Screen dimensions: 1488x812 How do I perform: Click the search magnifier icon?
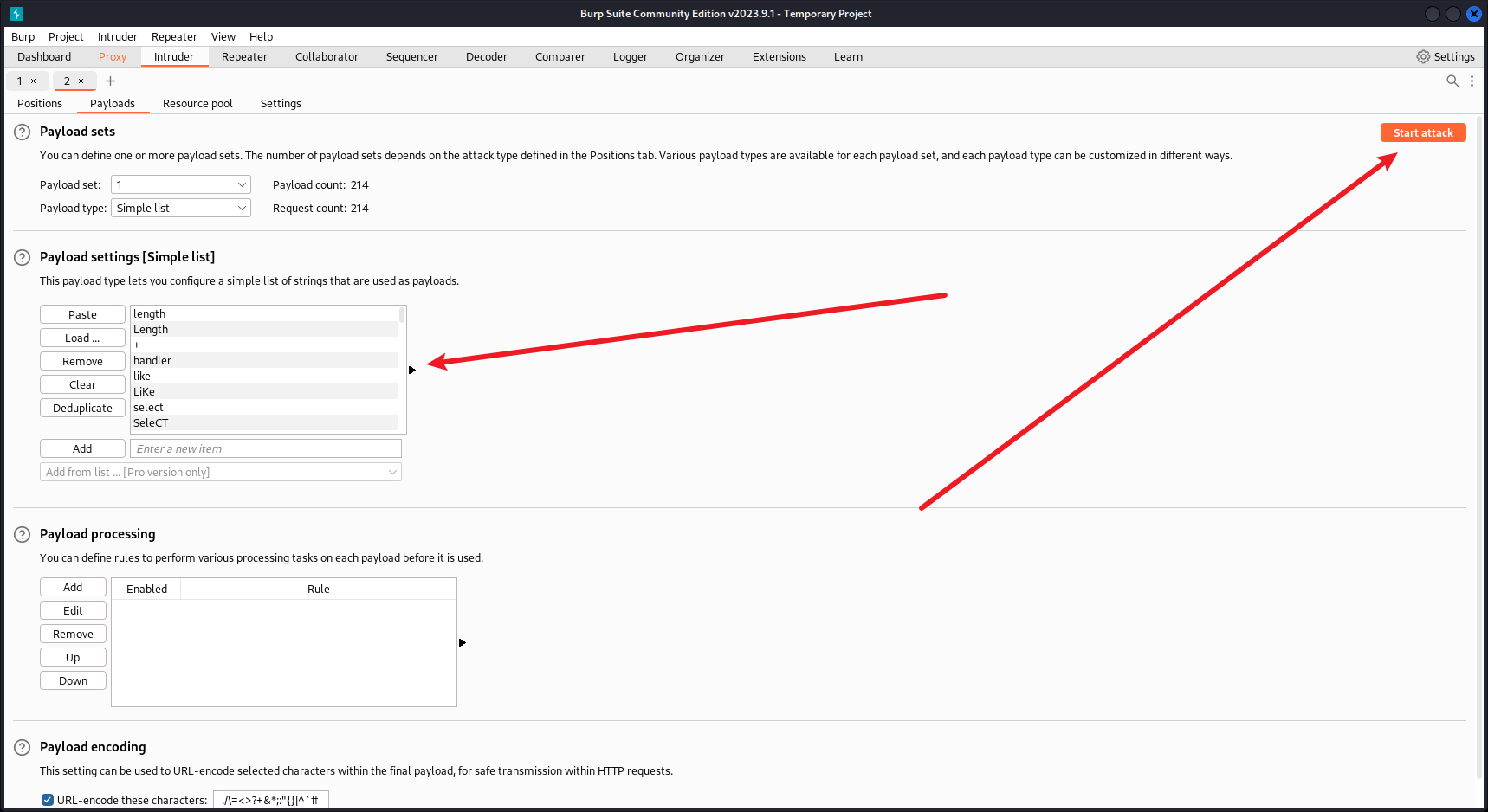click(1452, 81)
